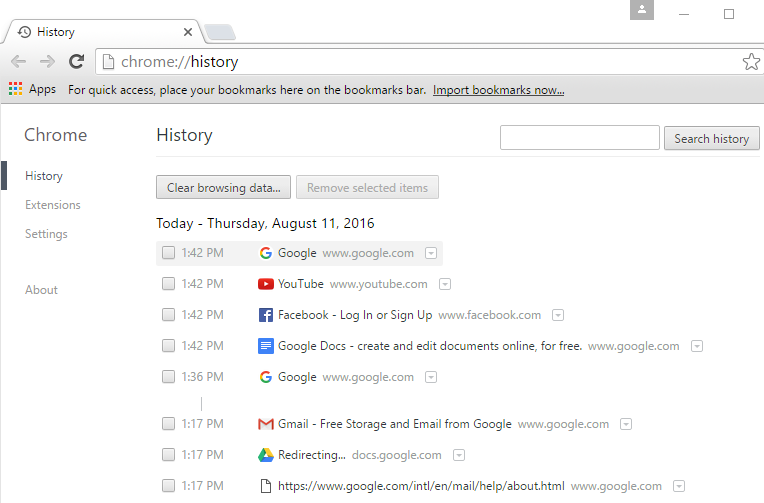The height and width of the screenshot is (503, 764).
Task: Click the Google Drive icon for Redirecting entry
Action: [x=266, y=455]
